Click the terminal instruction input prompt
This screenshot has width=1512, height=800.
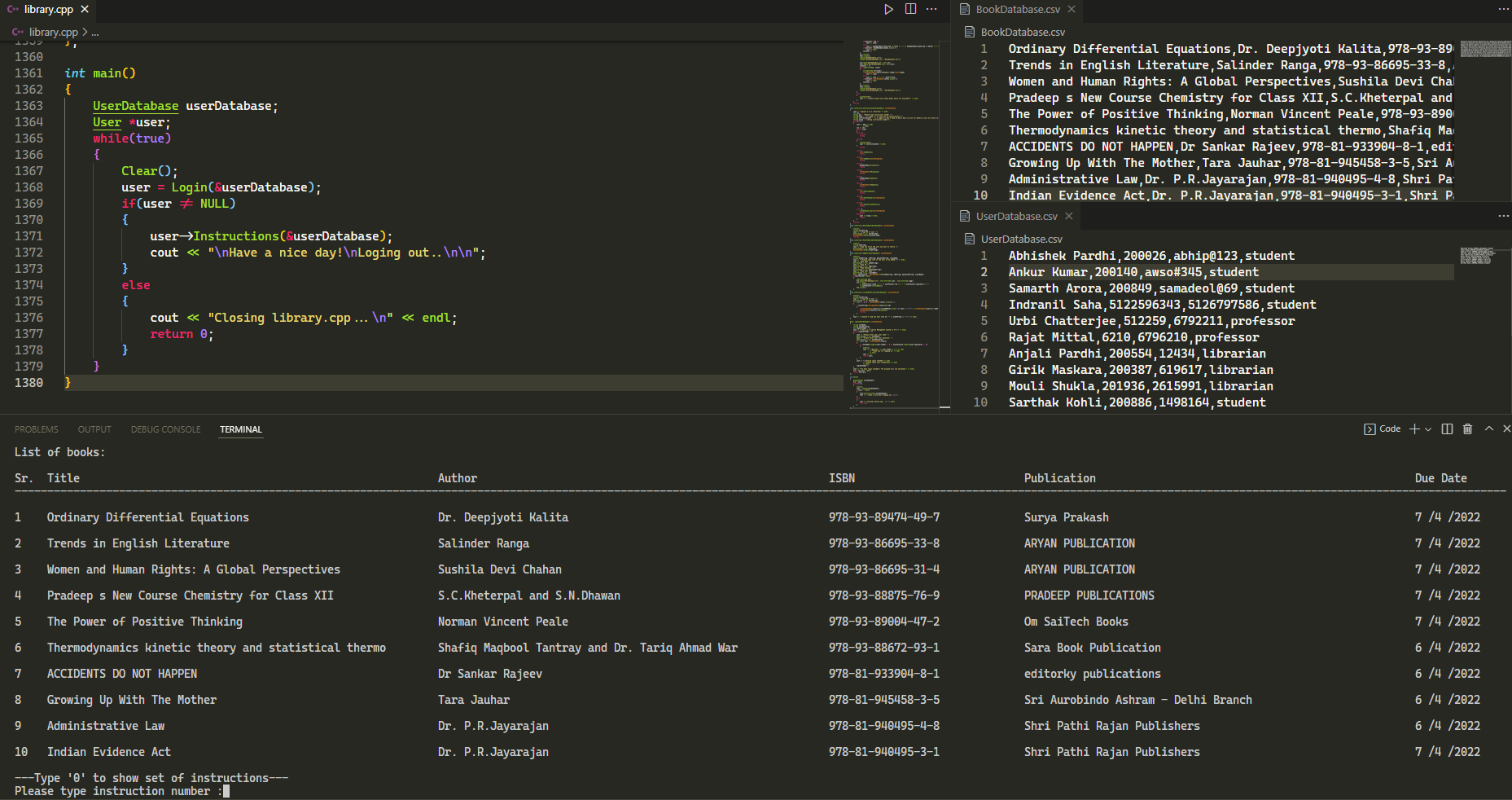[226, 790]
